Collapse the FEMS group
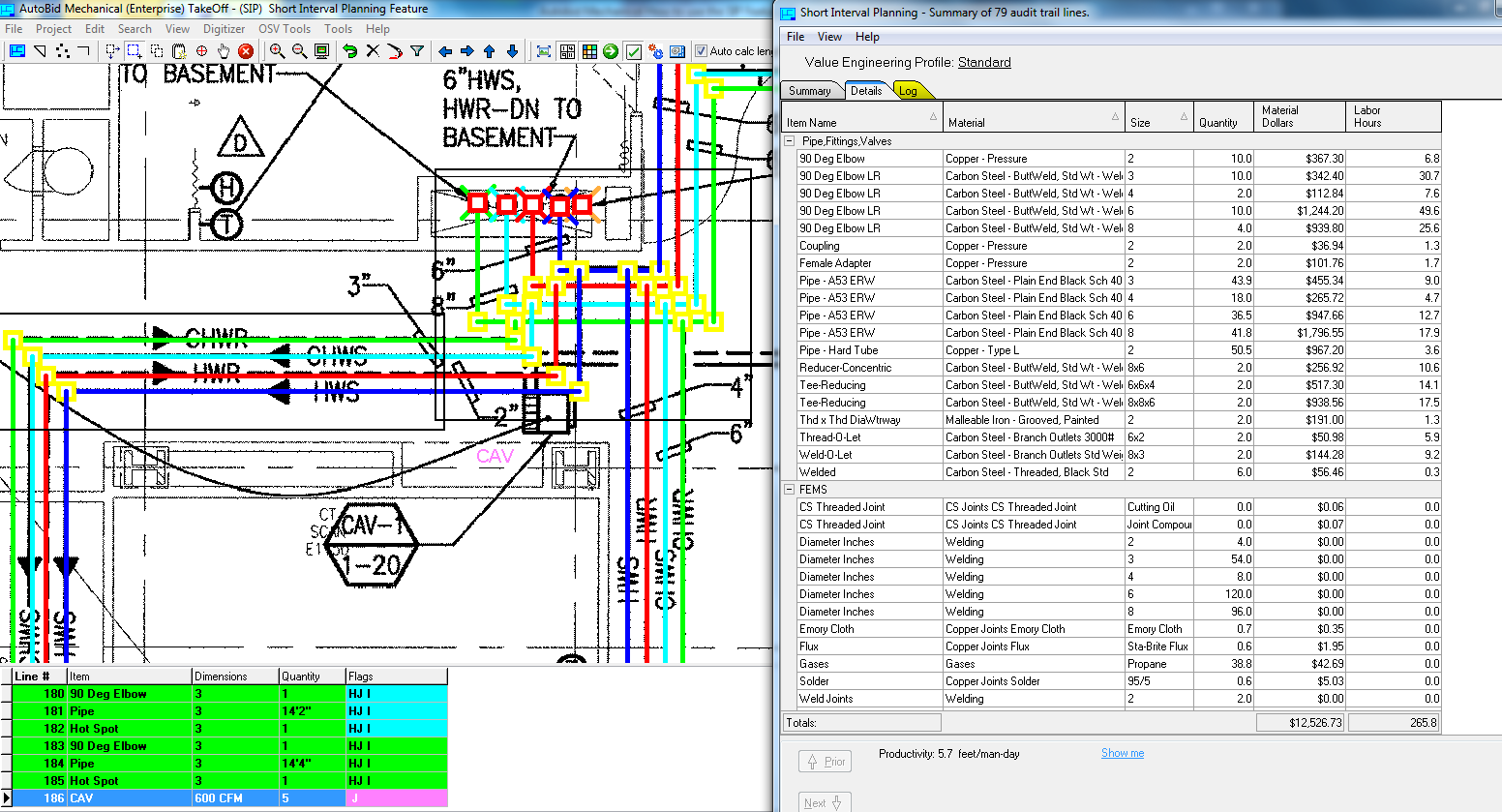Screen dimensions: 1502x812 click(790, 490)
